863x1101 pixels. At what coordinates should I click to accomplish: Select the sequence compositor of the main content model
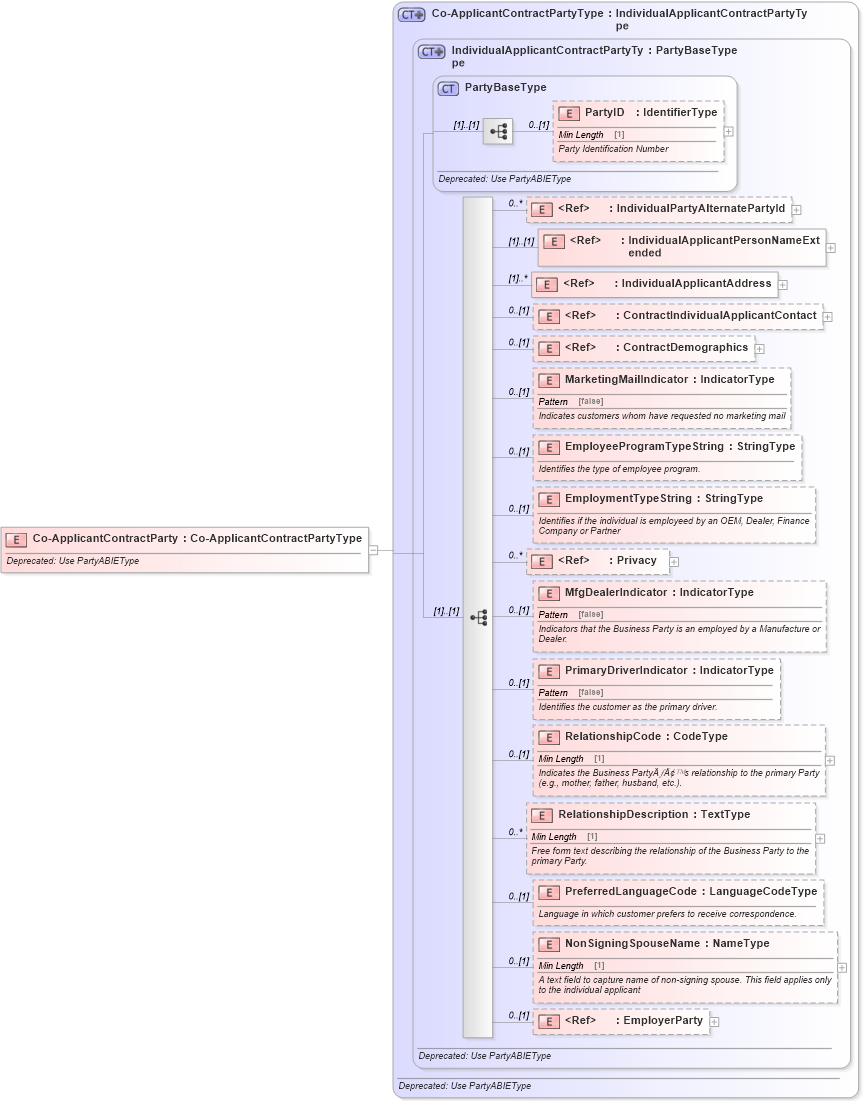[x=479, y=617]
